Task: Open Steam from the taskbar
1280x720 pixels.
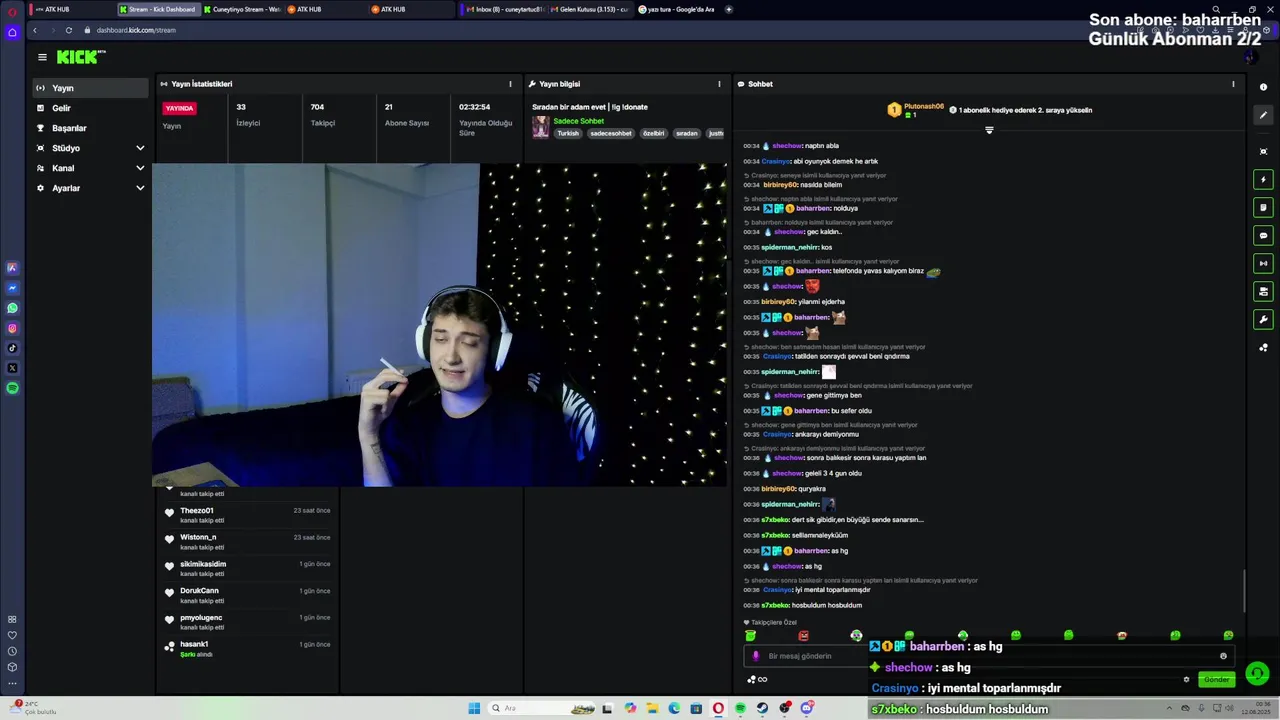Action: [762, 708]
